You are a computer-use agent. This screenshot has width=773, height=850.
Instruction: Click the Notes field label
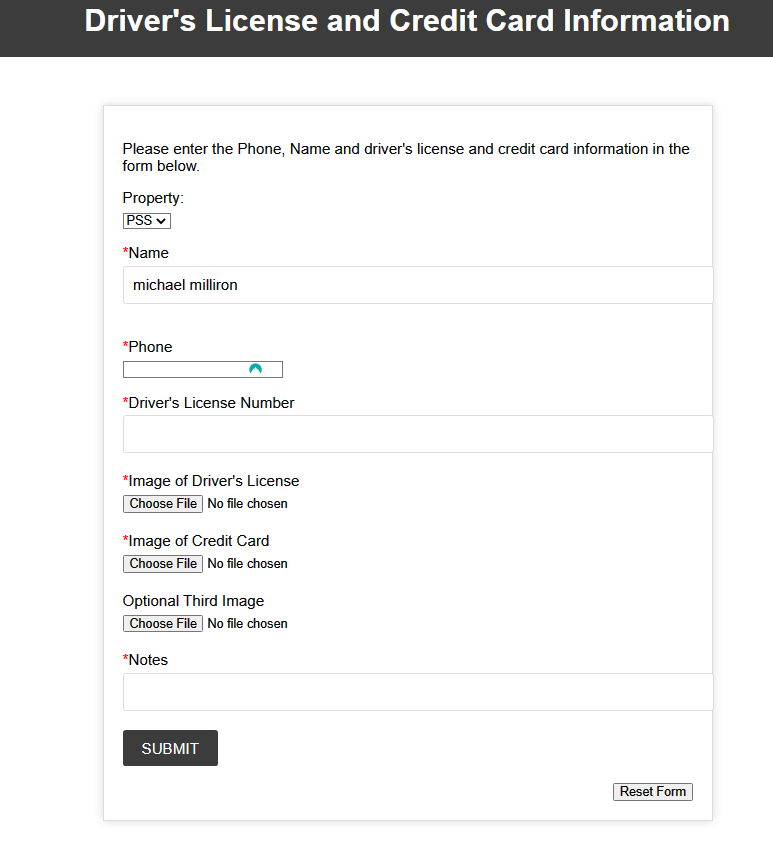point(148,660)
